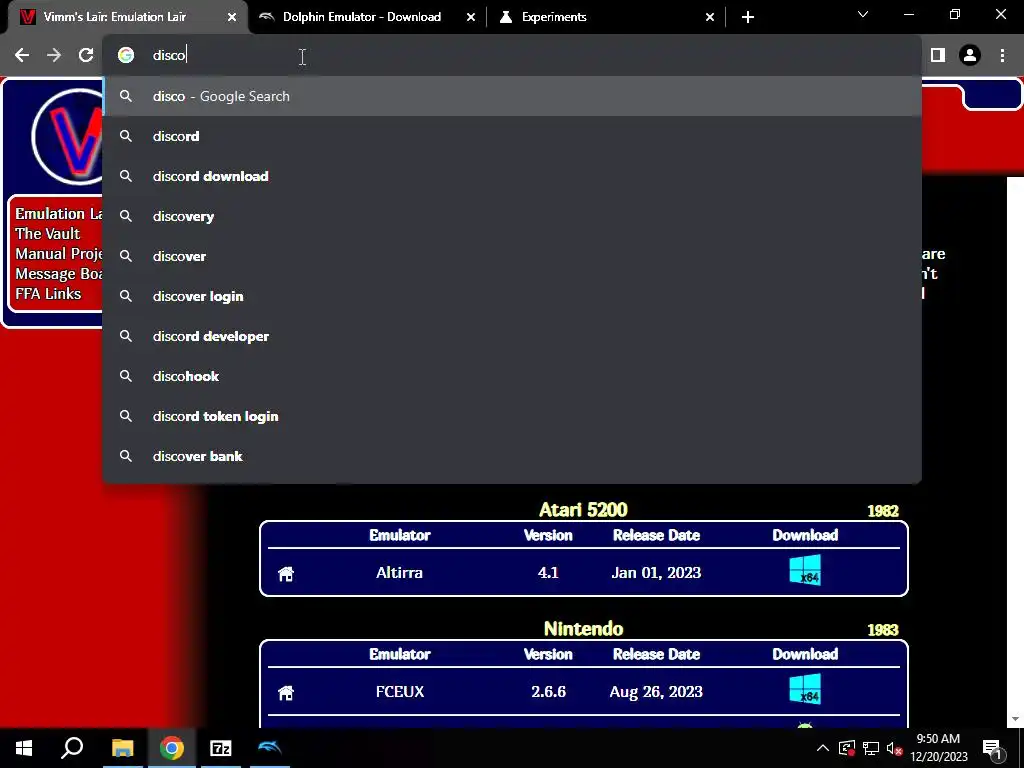The width and height of the screenshot is (1024, 768).
Task: Choose 'discord download' suggestion
Action: (512, 176)
